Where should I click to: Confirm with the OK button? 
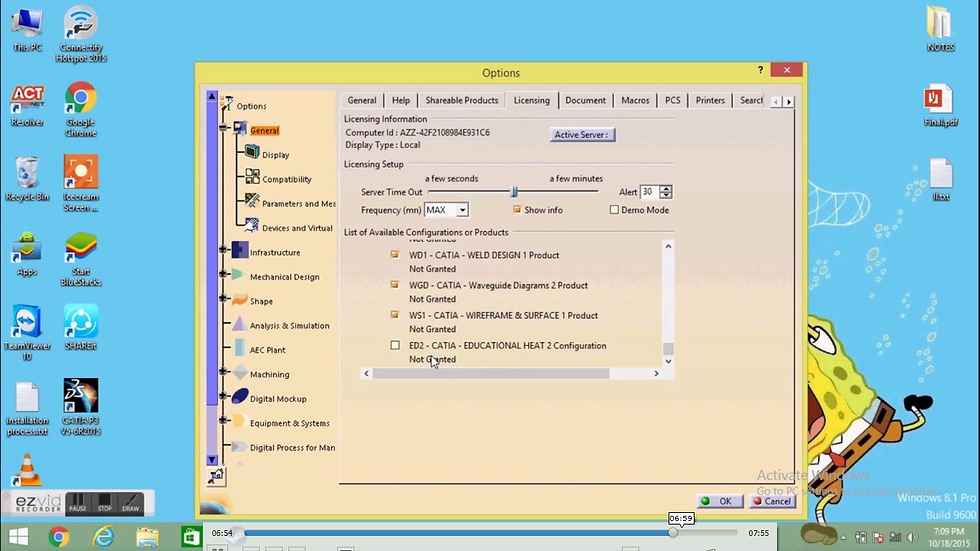(x=719, y=501)
